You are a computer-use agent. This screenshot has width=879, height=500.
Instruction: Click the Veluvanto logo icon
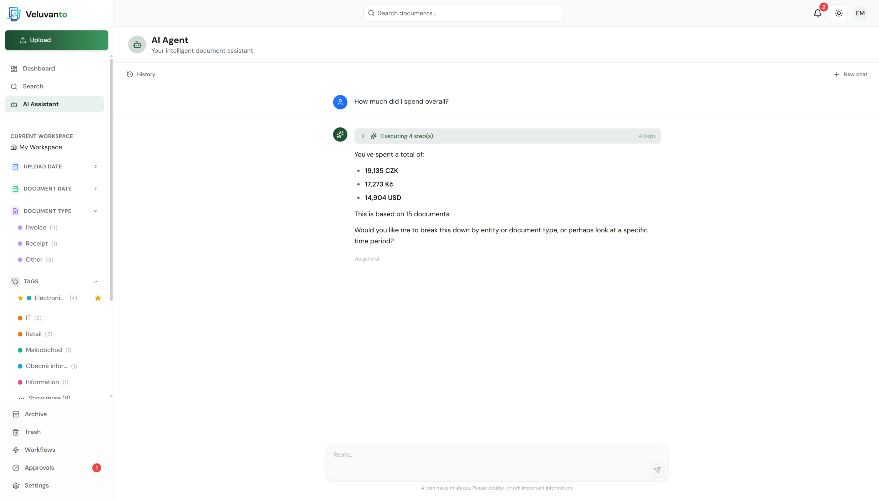[x=13, y=14]
